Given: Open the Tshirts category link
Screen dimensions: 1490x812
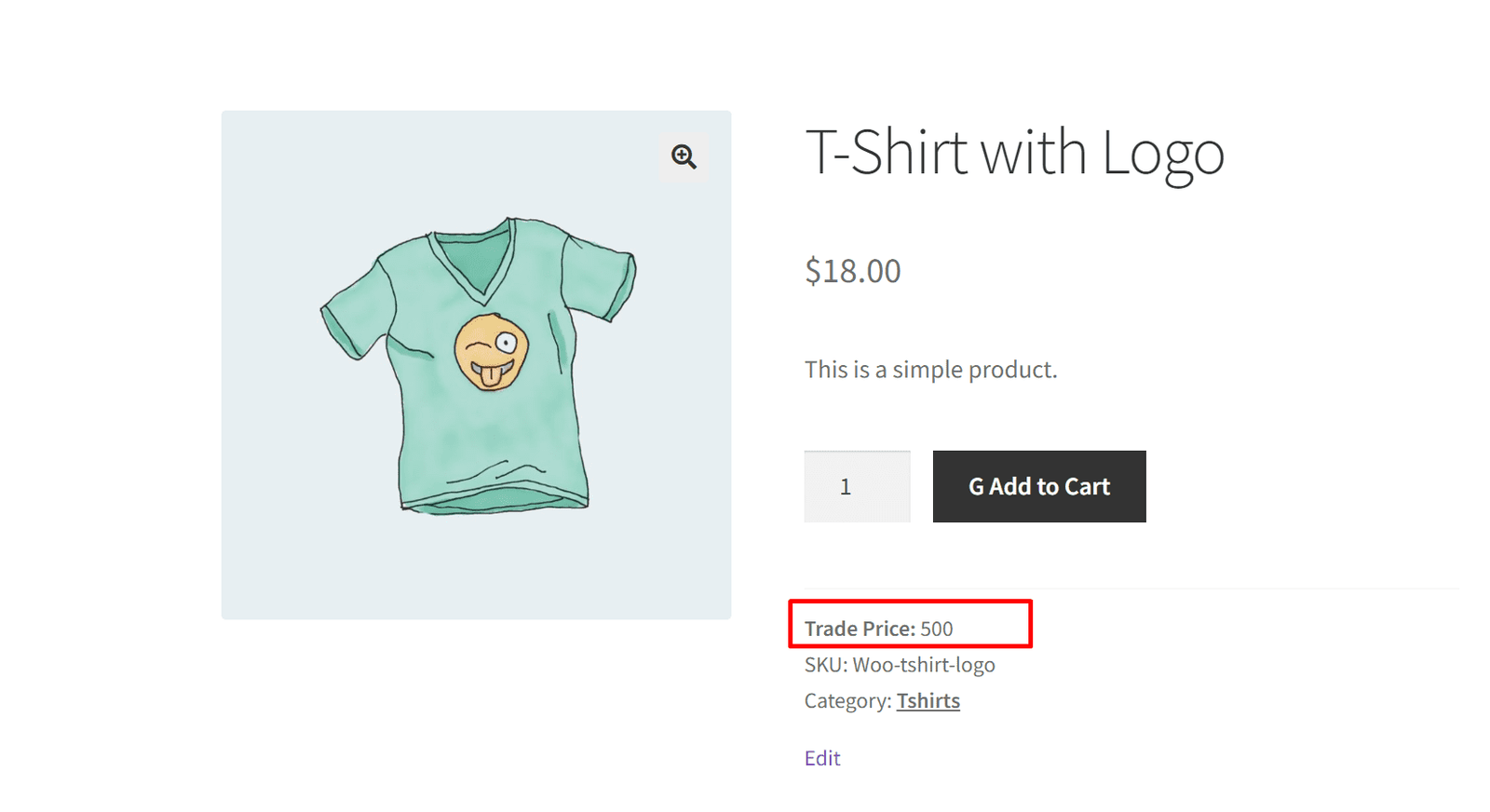Looking at the screenshot, I should coord(928,701).
